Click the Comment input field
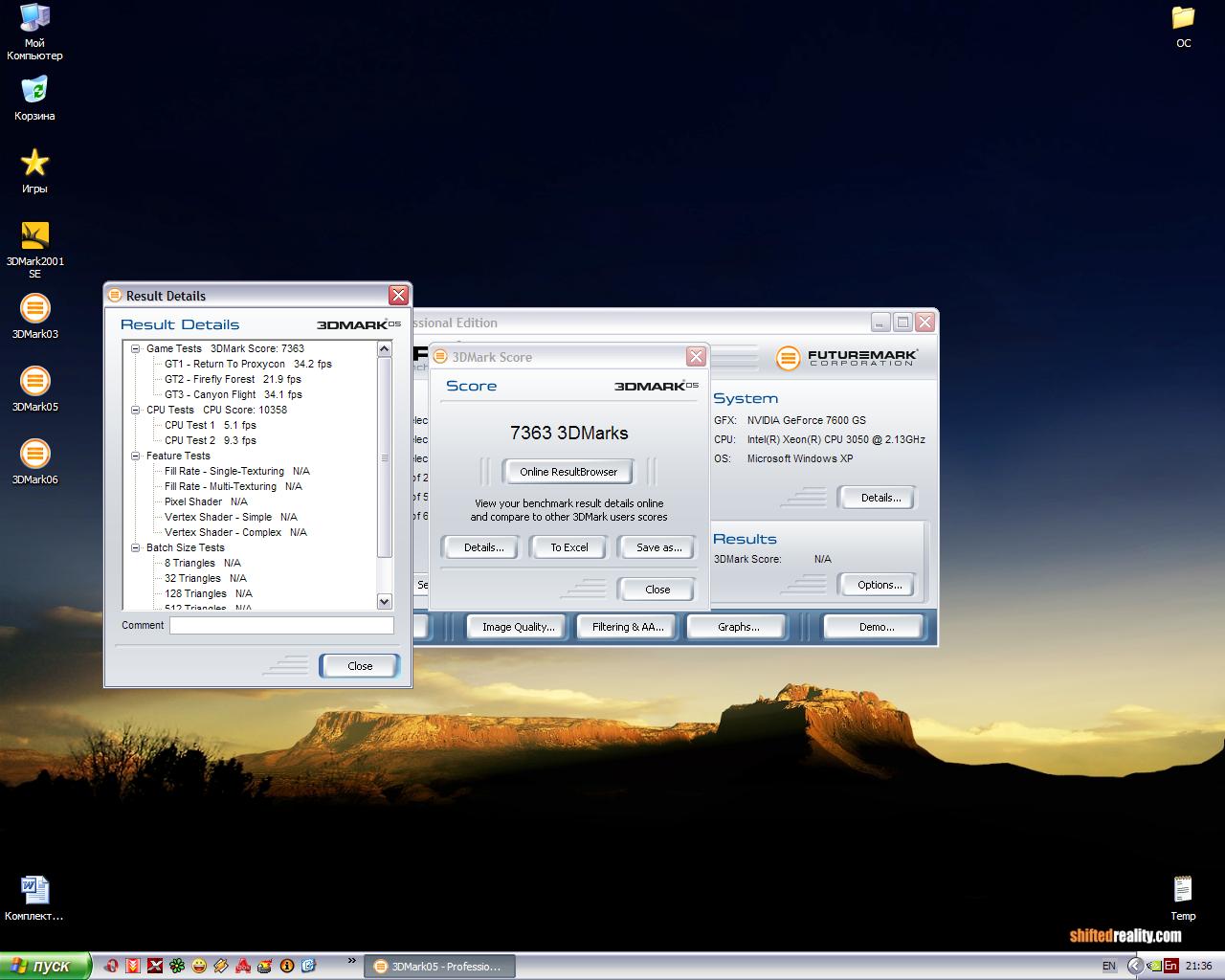Image resolution: width=1225 pixels, height=980 pixels. pos(281,625)
